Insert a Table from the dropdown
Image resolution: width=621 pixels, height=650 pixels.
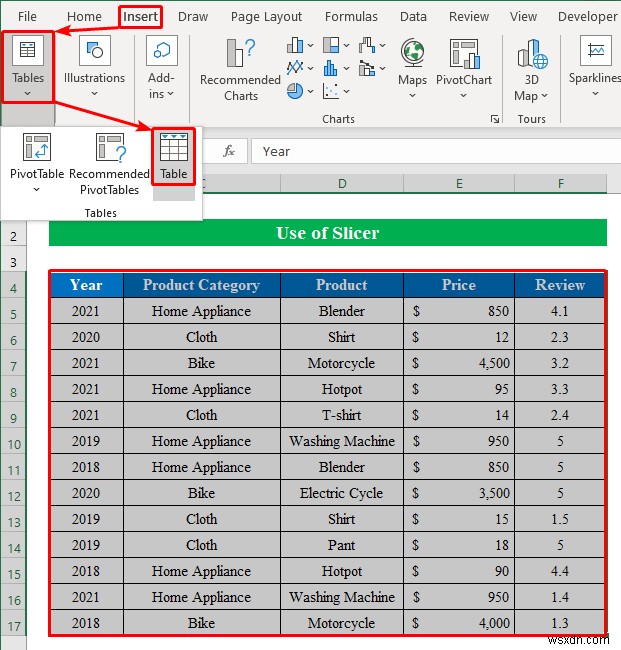tap(174, 156)
